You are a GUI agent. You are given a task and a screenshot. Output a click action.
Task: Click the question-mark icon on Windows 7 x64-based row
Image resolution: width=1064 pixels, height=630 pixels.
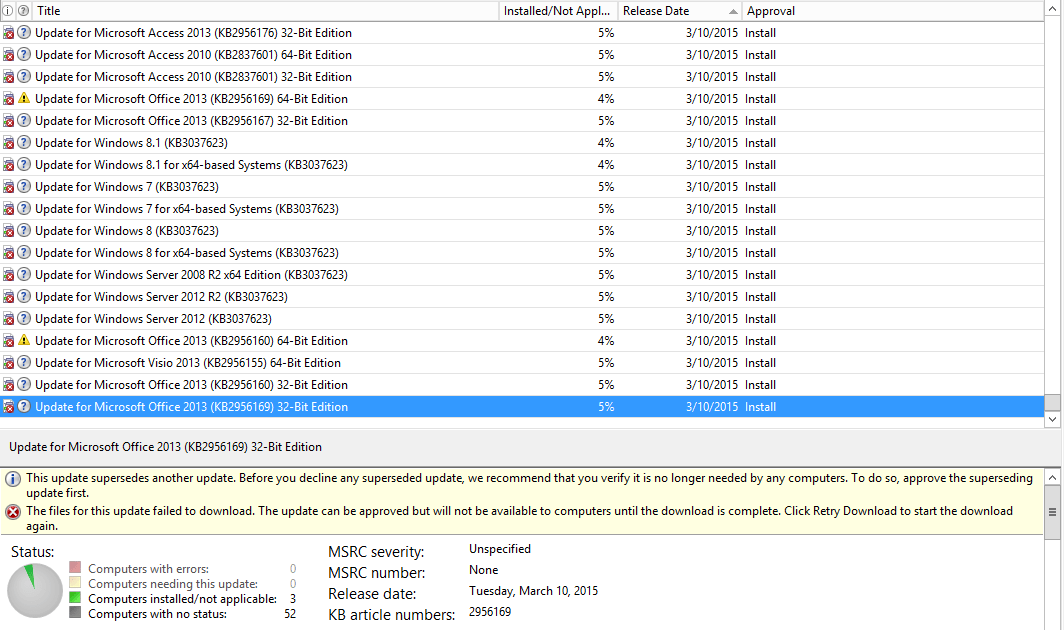(x=24, y=208)
